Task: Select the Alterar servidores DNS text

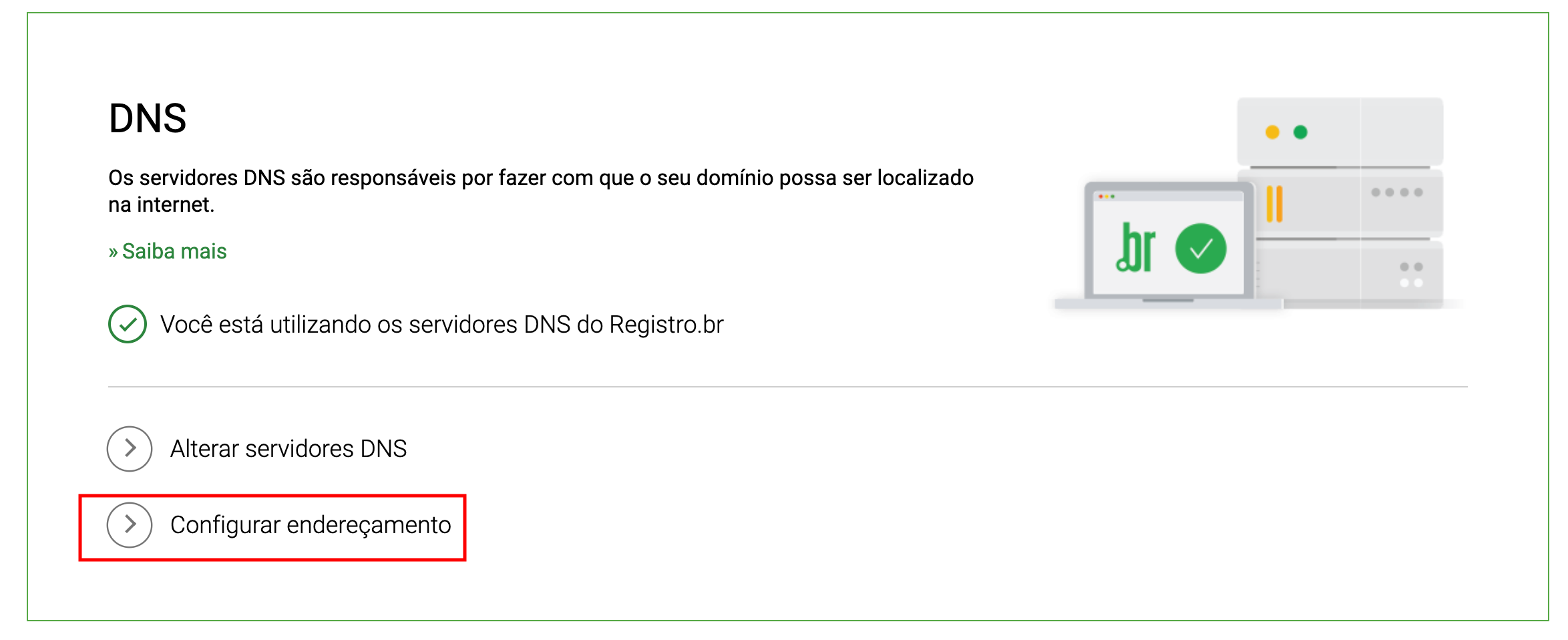Action: (x=288, y=448)
